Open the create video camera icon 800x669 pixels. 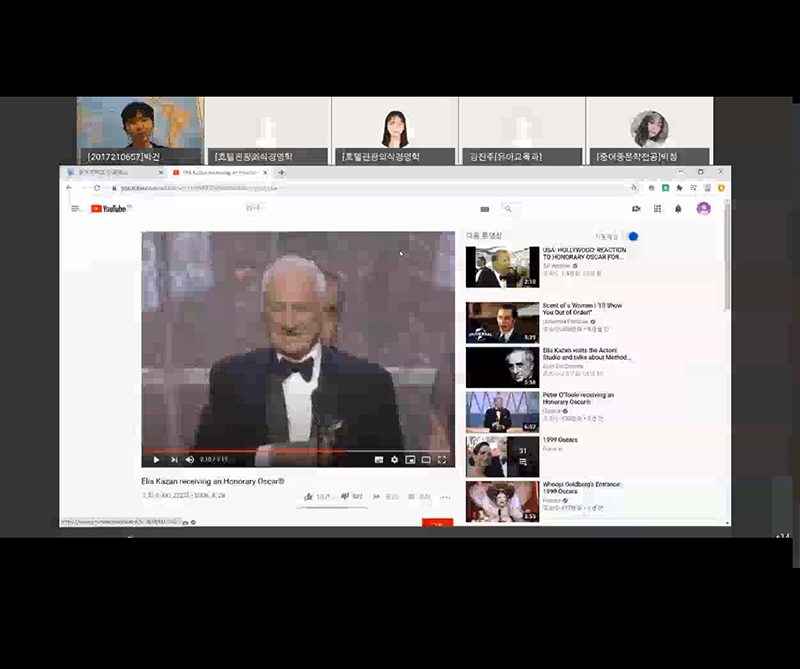(636, 209)
